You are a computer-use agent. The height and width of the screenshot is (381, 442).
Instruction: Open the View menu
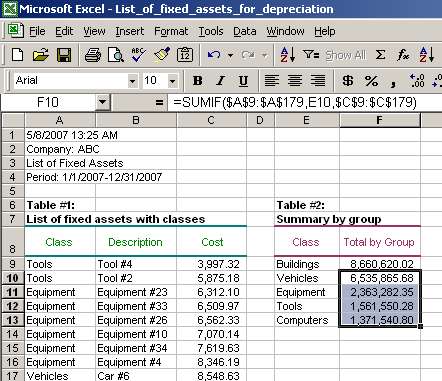tap(94, 31)
